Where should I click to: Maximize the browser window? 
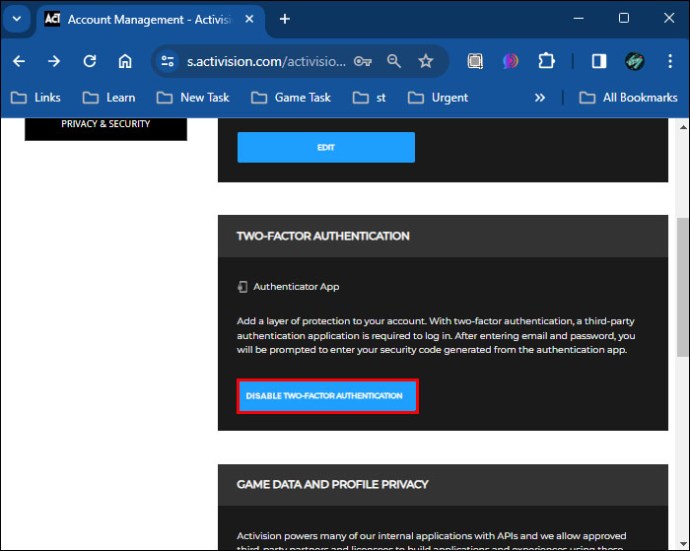pos(624,18)
